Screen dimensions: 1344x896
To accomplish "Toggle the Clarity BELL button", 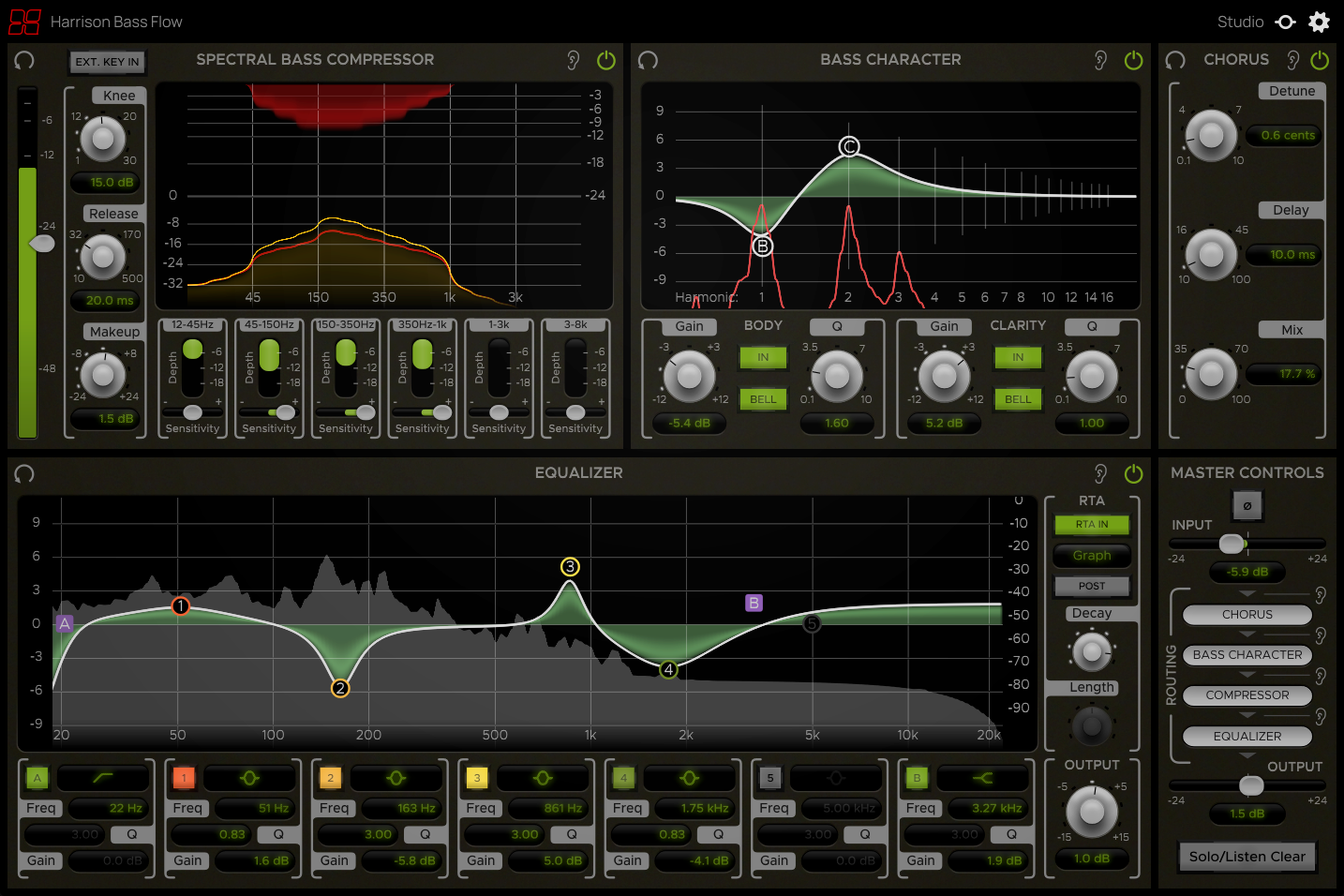I will [1018, 399].
